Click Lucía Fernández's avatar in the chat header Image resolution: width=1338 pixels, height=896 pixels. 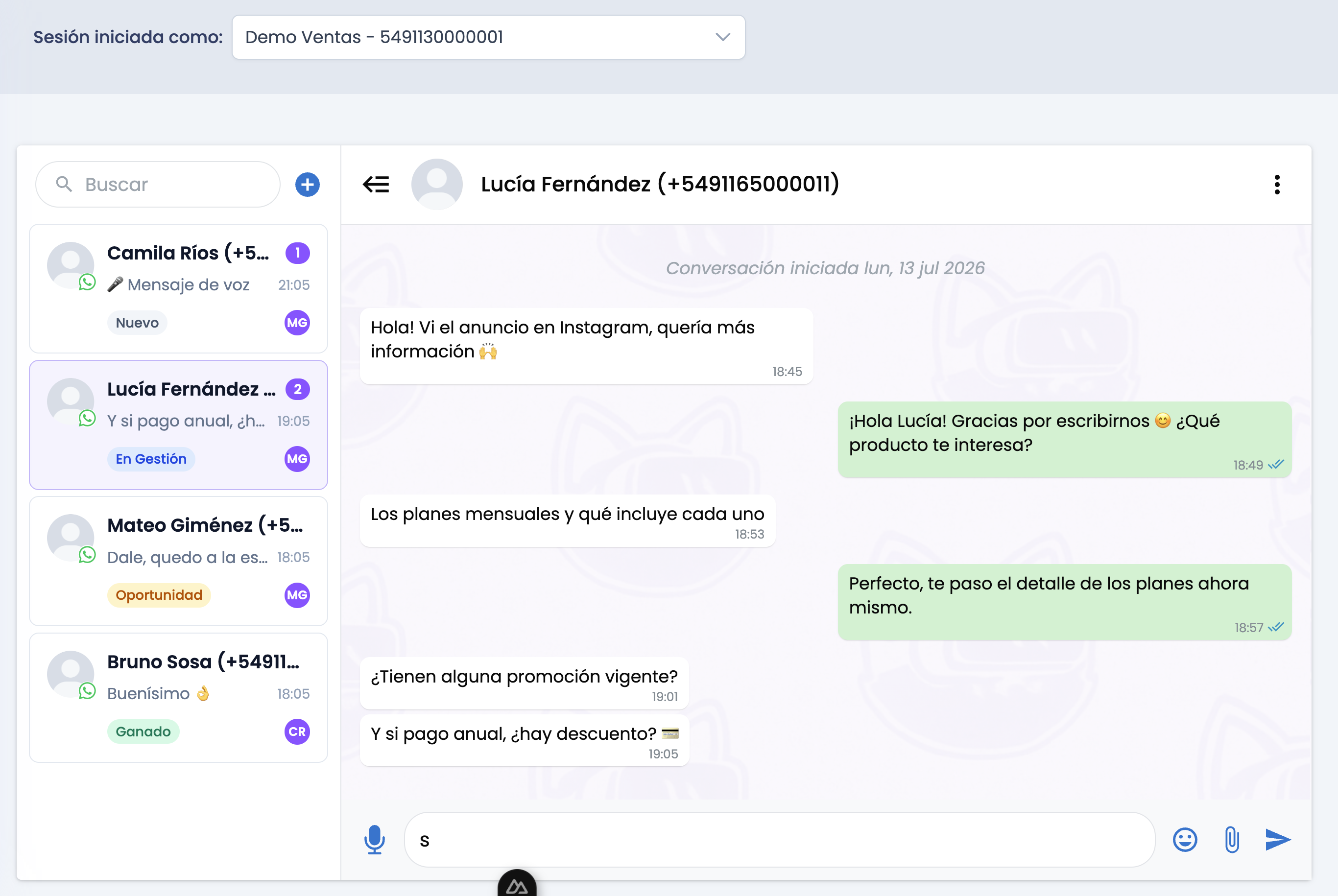point(437,185)
